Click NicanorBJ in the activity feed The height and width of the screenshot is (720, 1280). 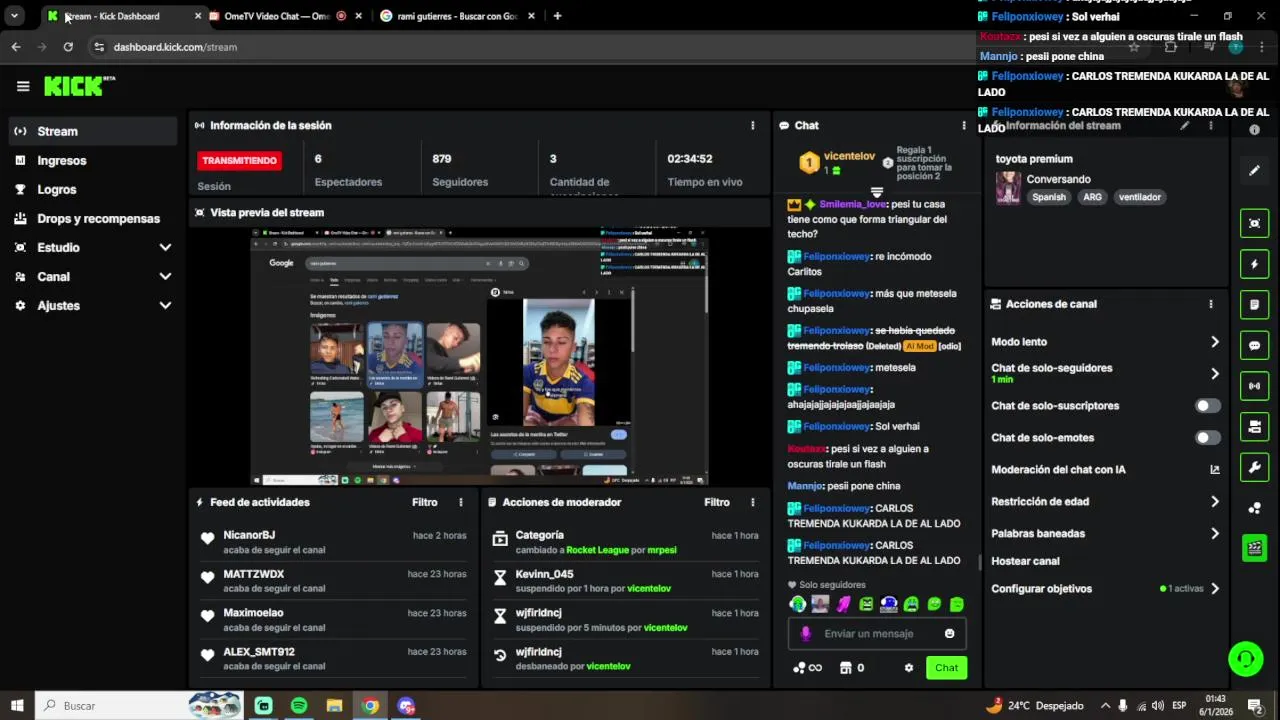click(x=249, y=535)
